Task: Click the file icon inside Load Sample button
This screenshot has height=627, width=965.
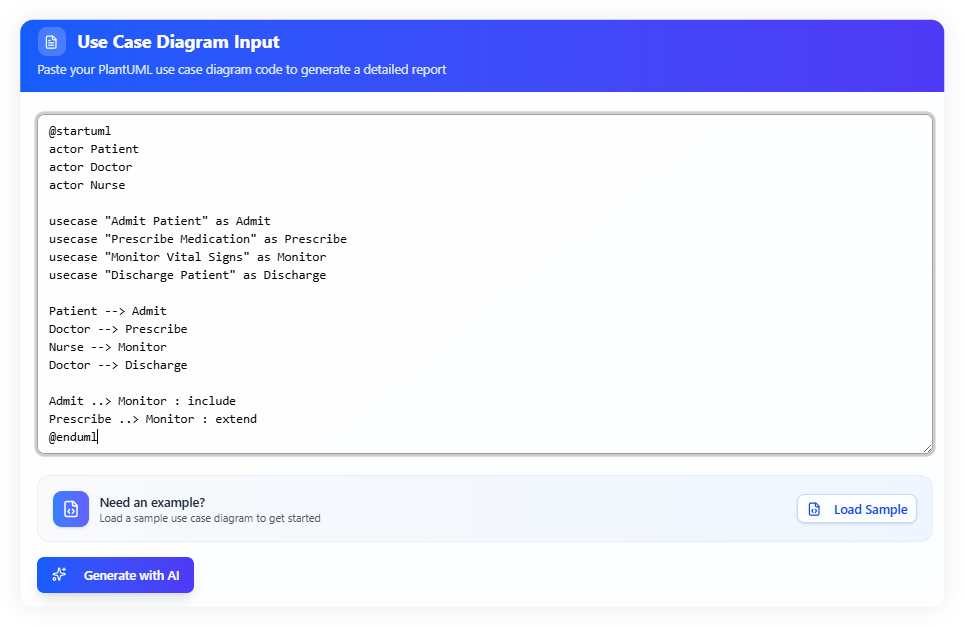Action: 814,509
